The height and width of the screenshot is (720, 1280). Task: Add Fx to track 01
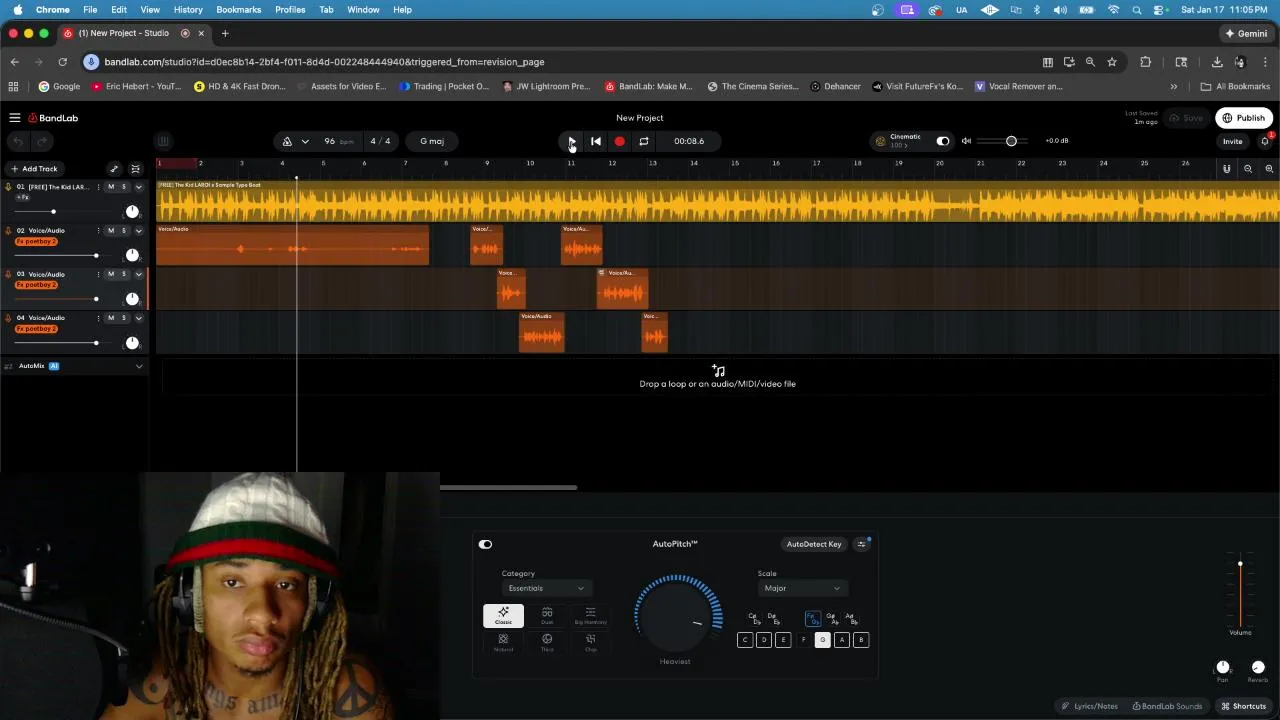(23, 197)
